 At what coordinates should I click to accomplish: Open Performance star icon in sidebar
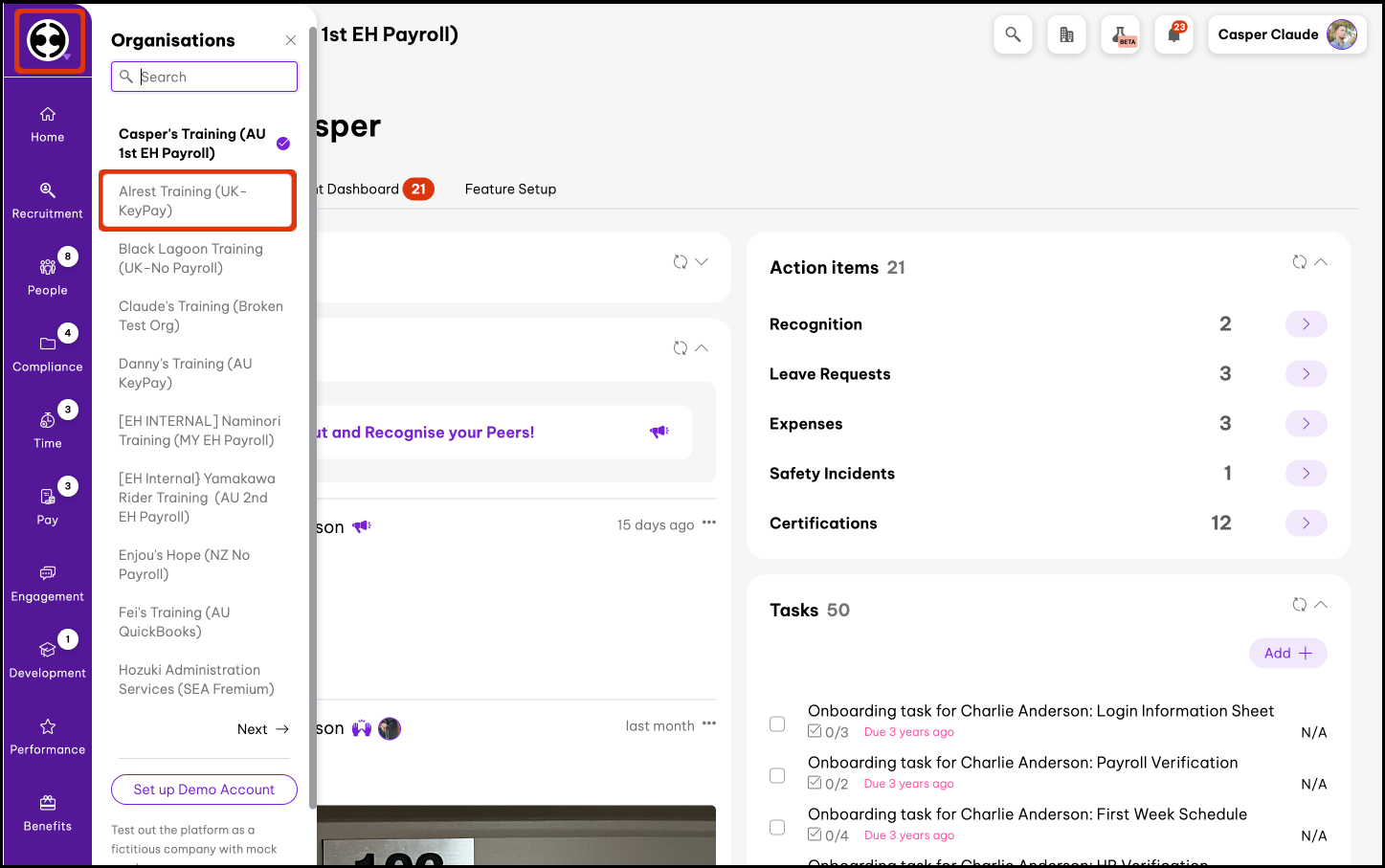(x=47, y=736)
